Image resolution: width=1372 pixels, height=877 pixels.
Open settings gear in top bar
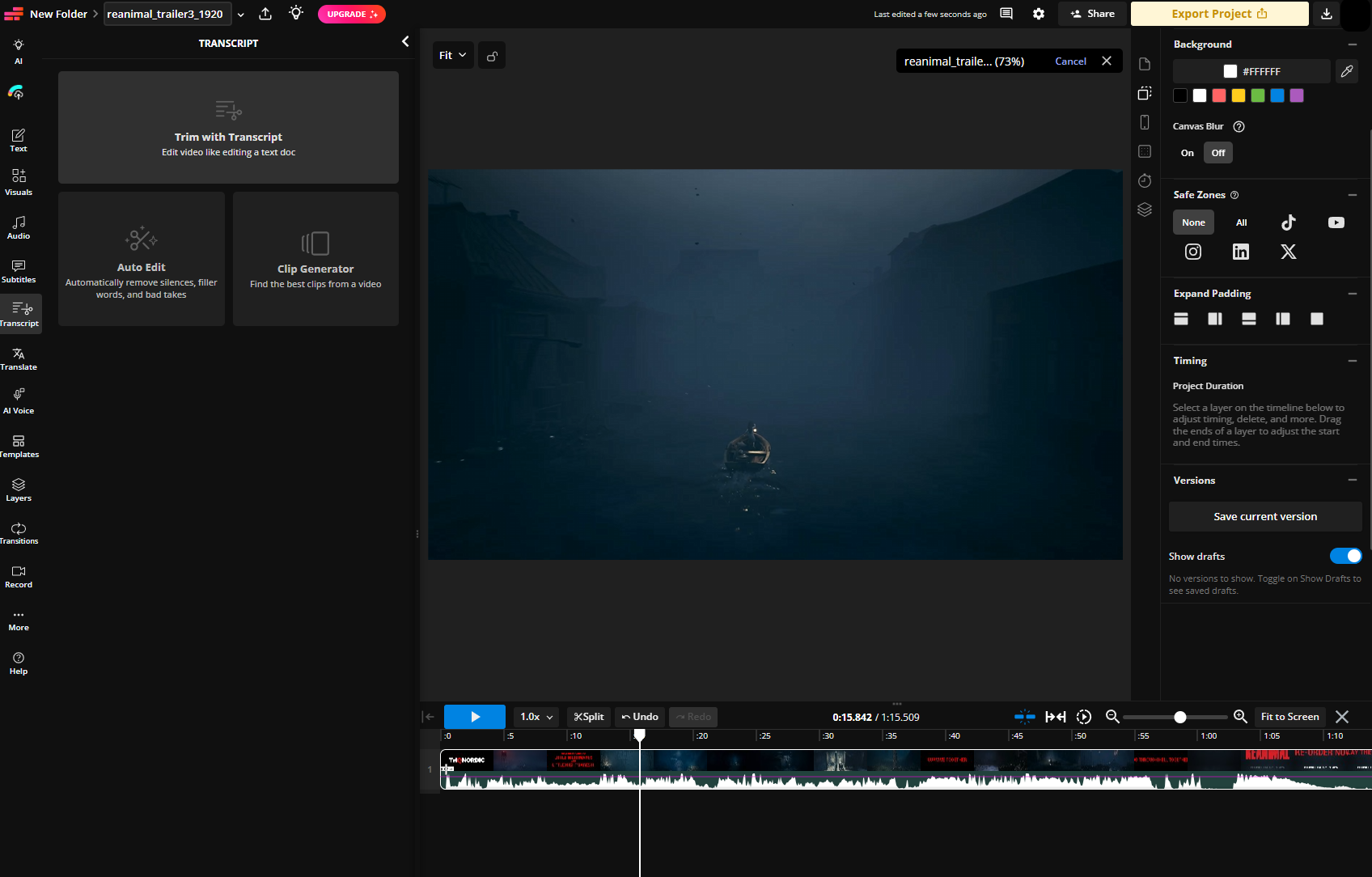pyautogui.click(x=1039, y=14)
